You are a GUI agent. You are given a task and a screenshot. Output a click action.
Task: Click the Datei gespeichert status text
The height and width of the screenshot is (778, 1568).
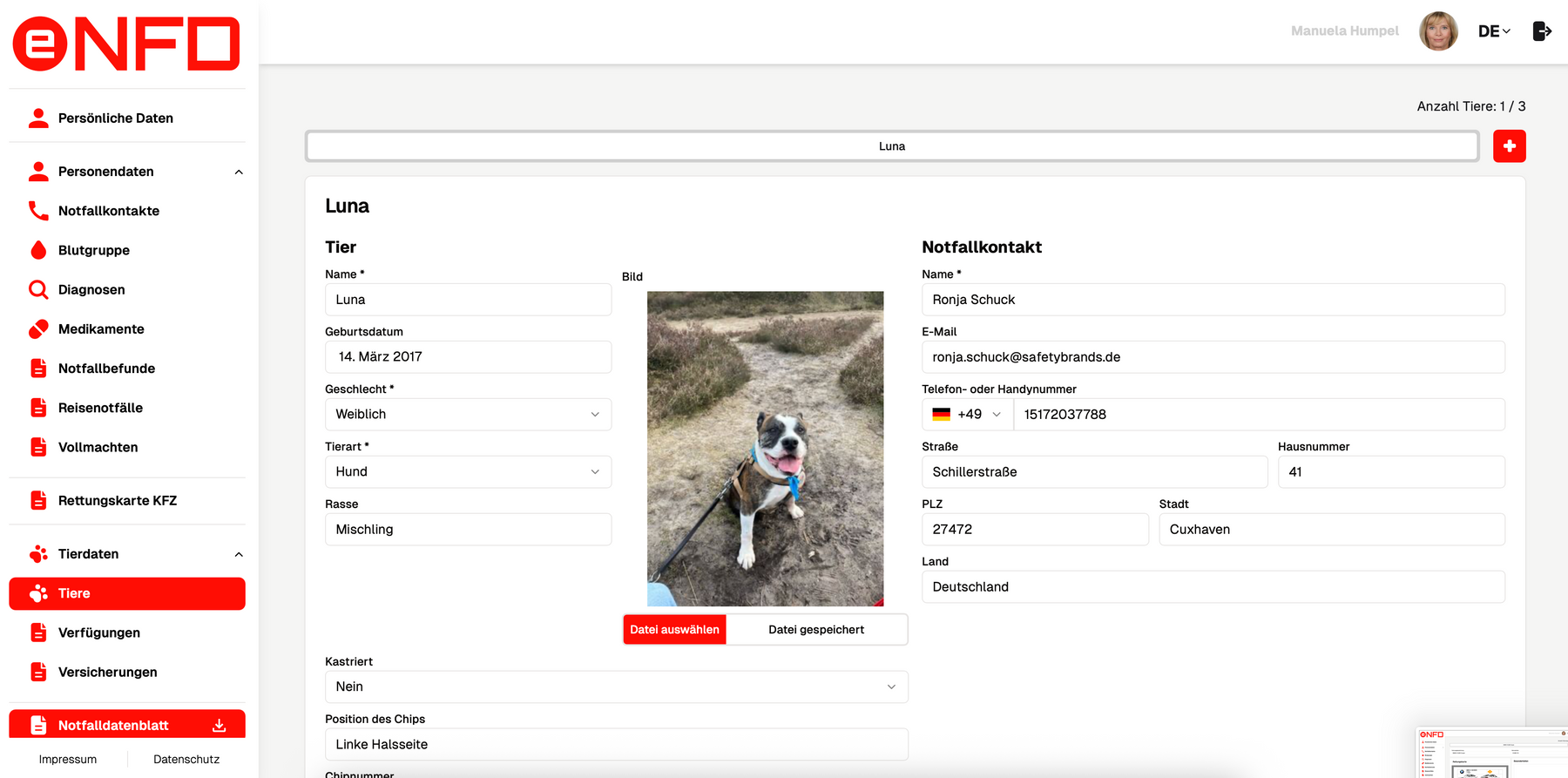point(816,629)
